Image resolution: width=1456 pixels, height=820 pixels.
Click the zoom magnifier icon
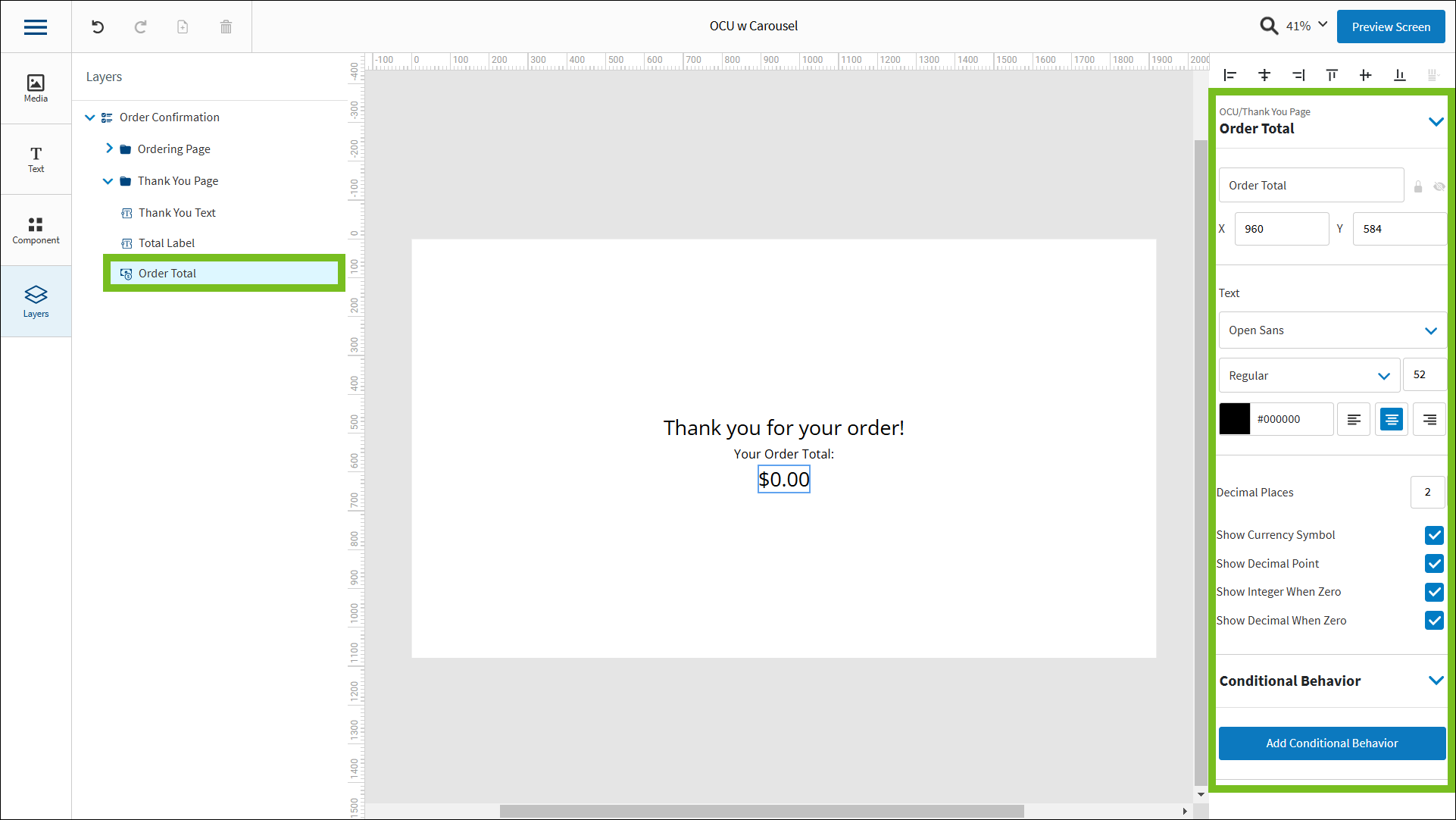click(x=1268, y=27)
